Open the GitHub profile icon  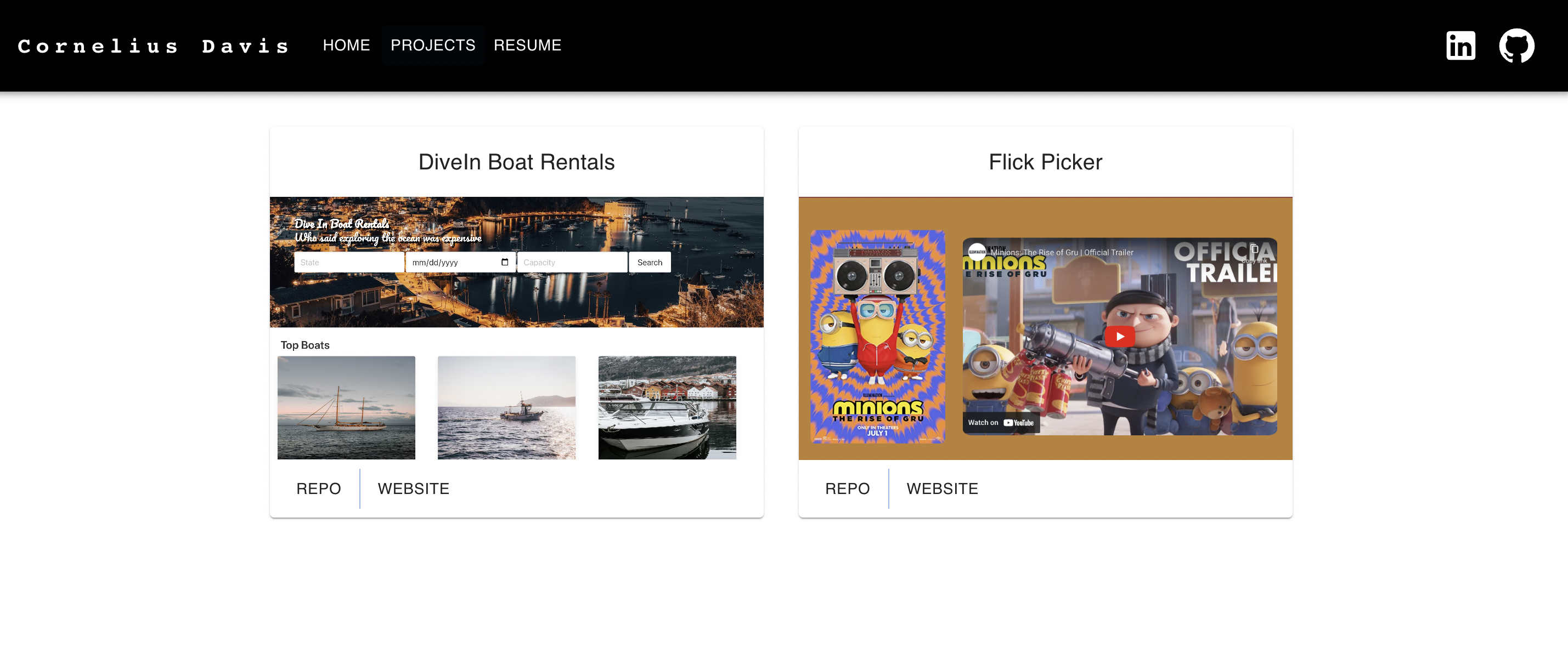[x=1516, y=46]
